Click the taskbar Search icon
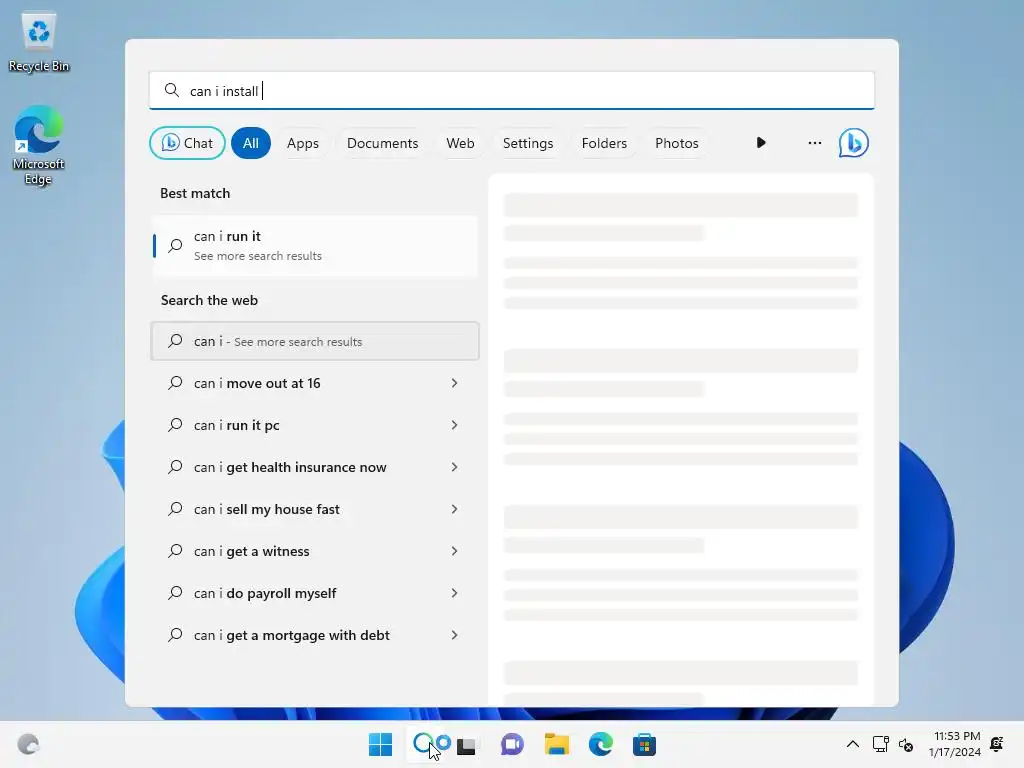The width and height of the screenshot is (1024, 768). point(423,744)
